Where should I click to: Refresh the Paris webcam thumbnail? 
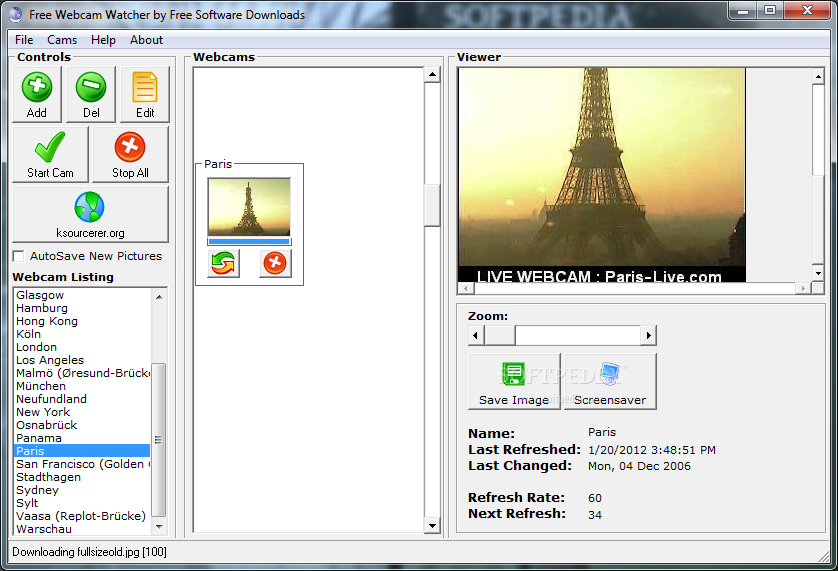click(x=223, y=264)
